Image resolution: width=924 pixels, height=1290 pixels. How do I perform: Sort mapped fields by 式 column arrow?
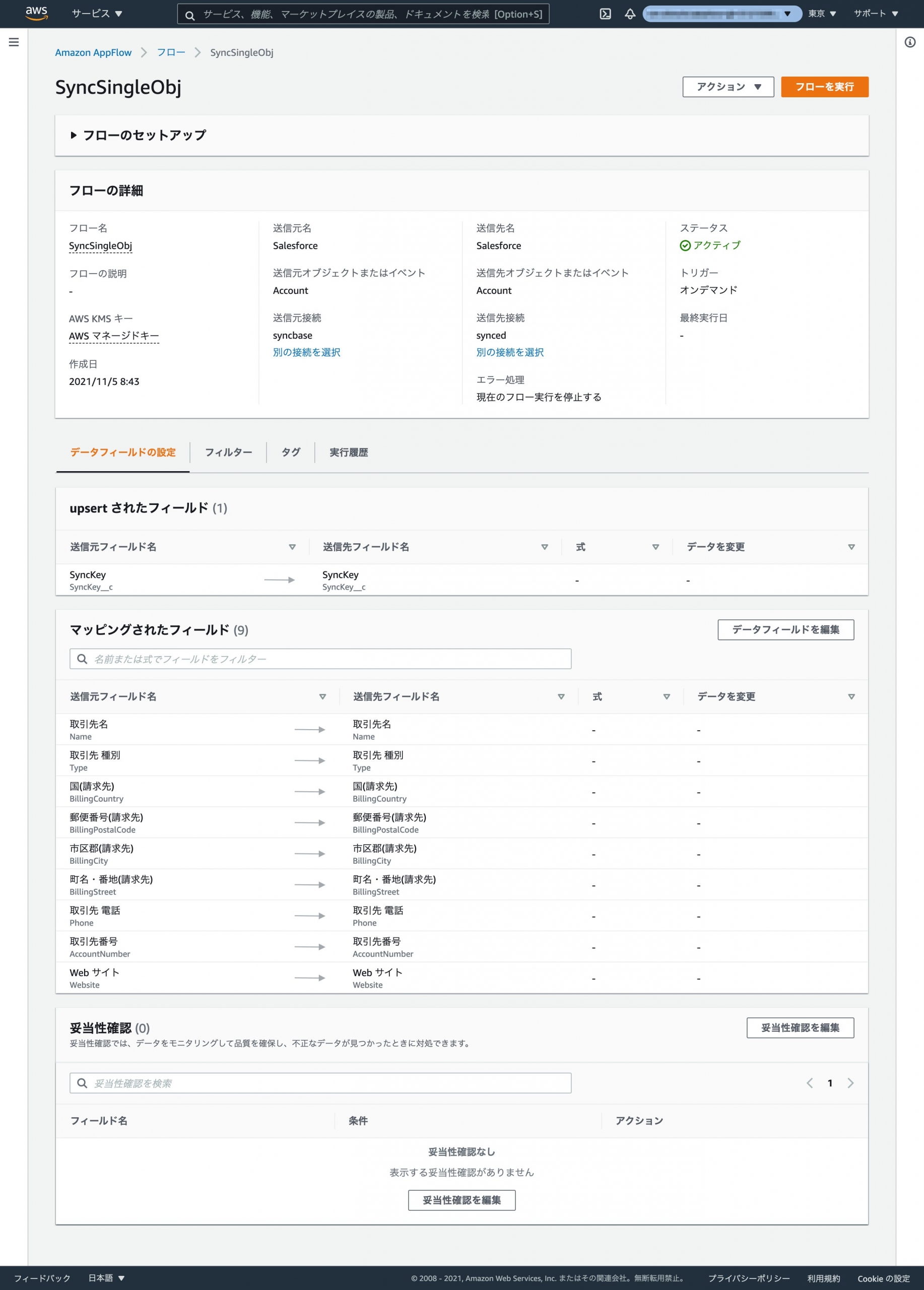click(667, 696)
